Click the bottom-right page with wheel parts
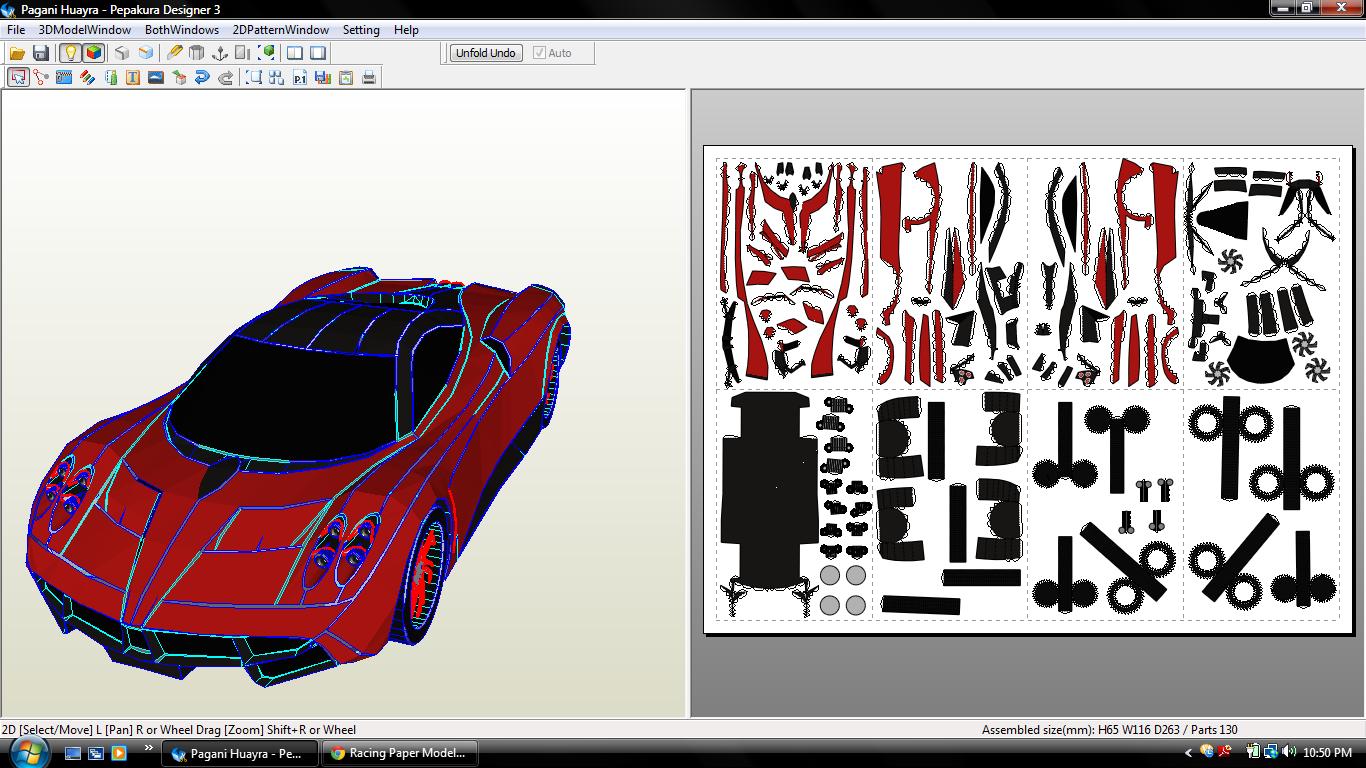This screenshot has width=1366, height=768. [x=1262, y=504]
